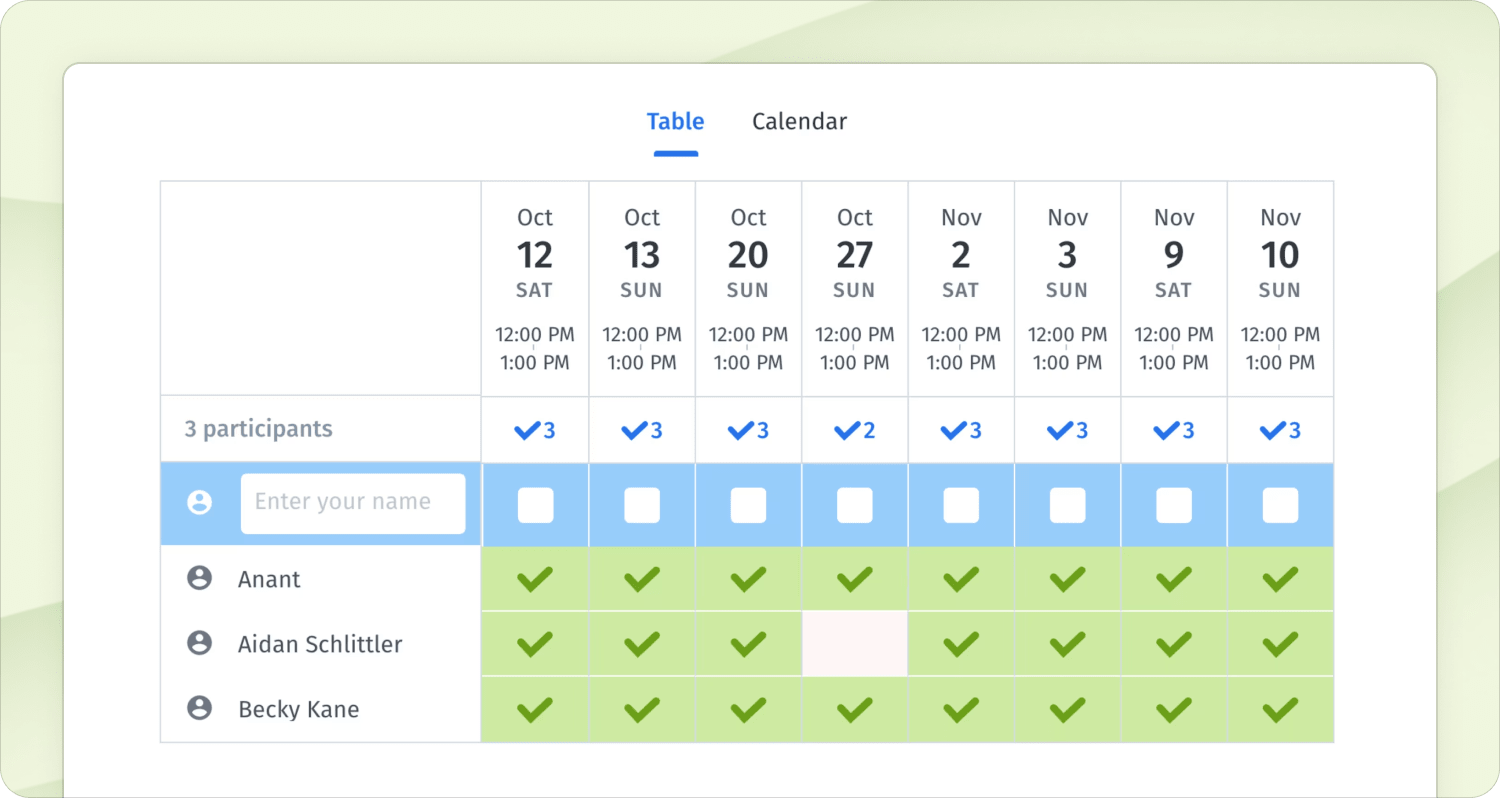Image resolution: width=1500 pixels, height=798 pixels.
Task: Click Becky Kane's avatar icon
Action: tap(200, 709)
